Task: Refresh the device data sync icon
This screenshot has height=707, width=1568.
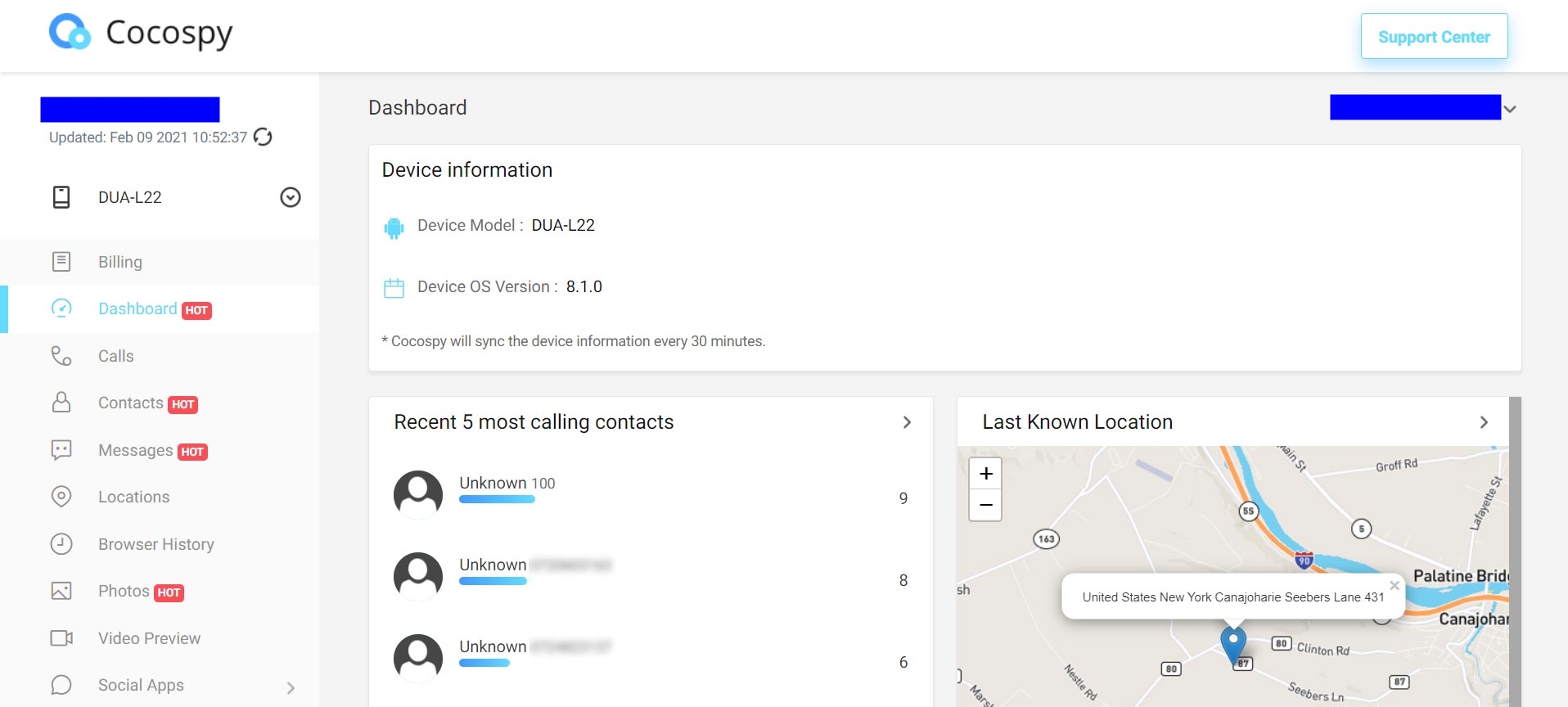Action: pos(263,137)
